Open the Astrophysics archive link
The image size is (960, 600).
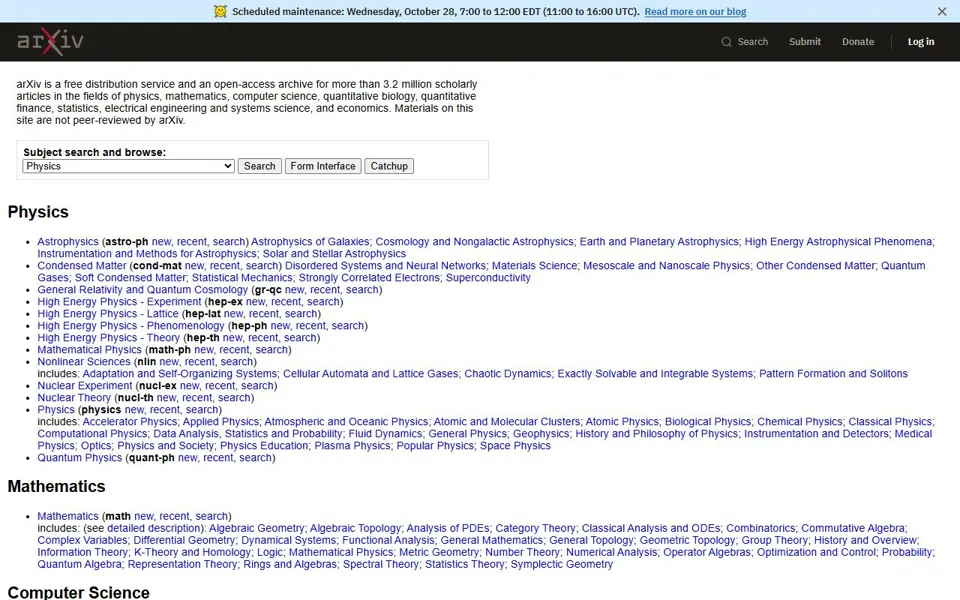coord(67,242)
